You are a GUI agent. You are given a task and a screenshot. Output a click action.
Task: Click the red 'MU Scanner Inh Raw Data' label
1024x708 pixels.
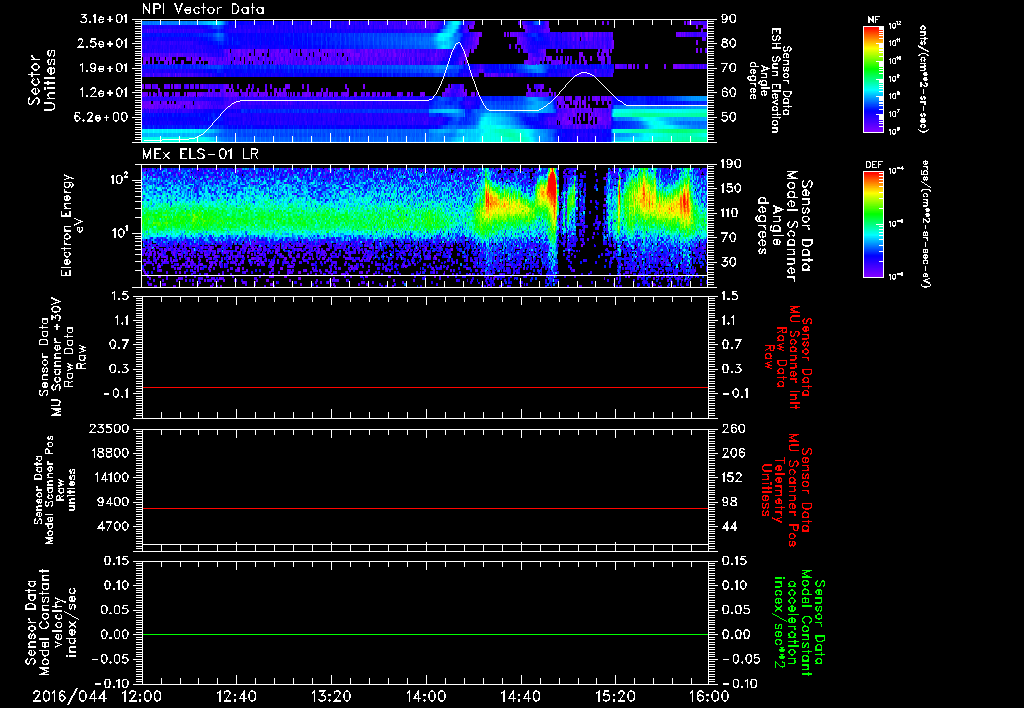point(786,357)
